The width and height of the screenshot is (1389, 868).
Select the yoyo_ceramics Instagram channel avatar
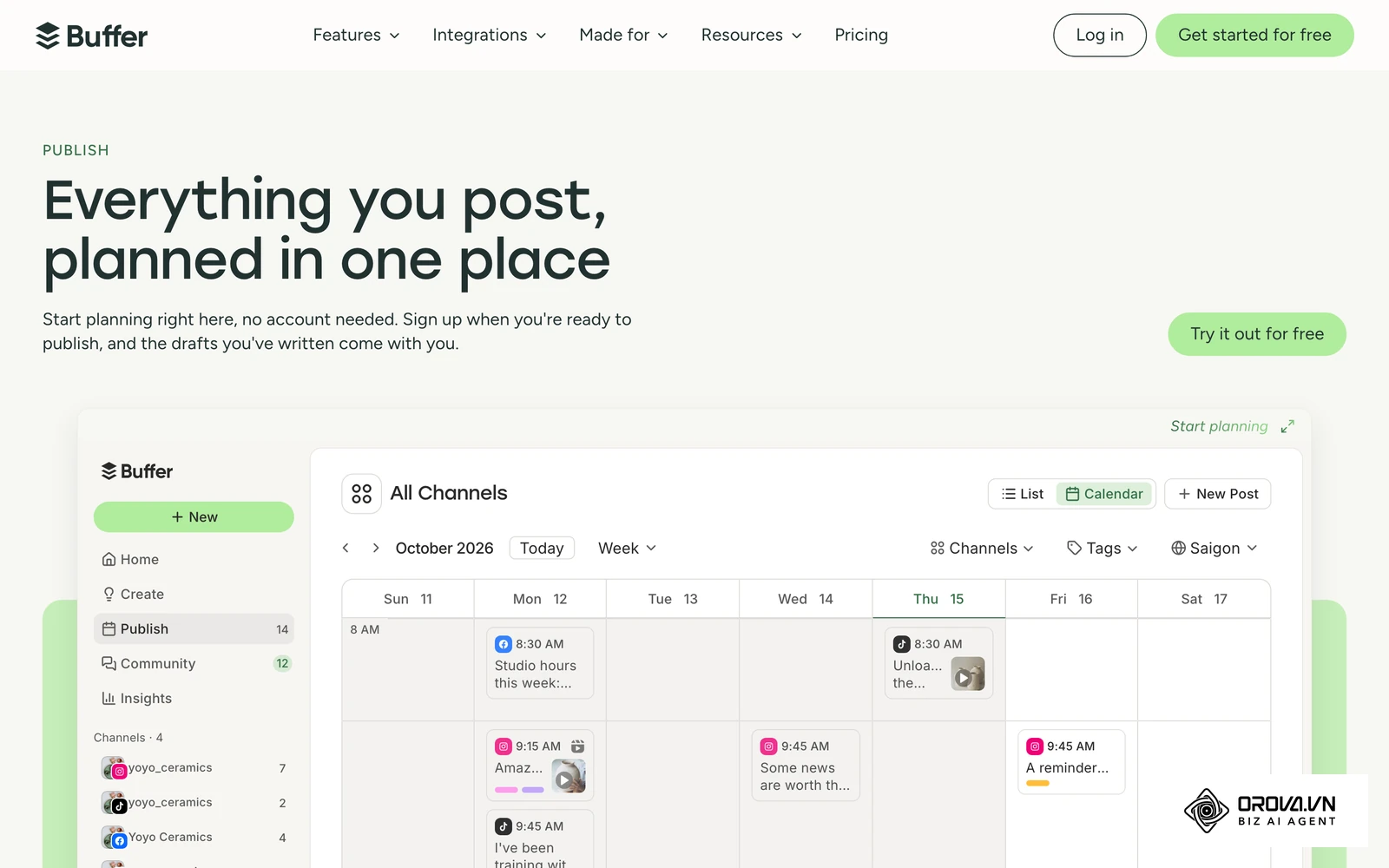coord(114,768)
